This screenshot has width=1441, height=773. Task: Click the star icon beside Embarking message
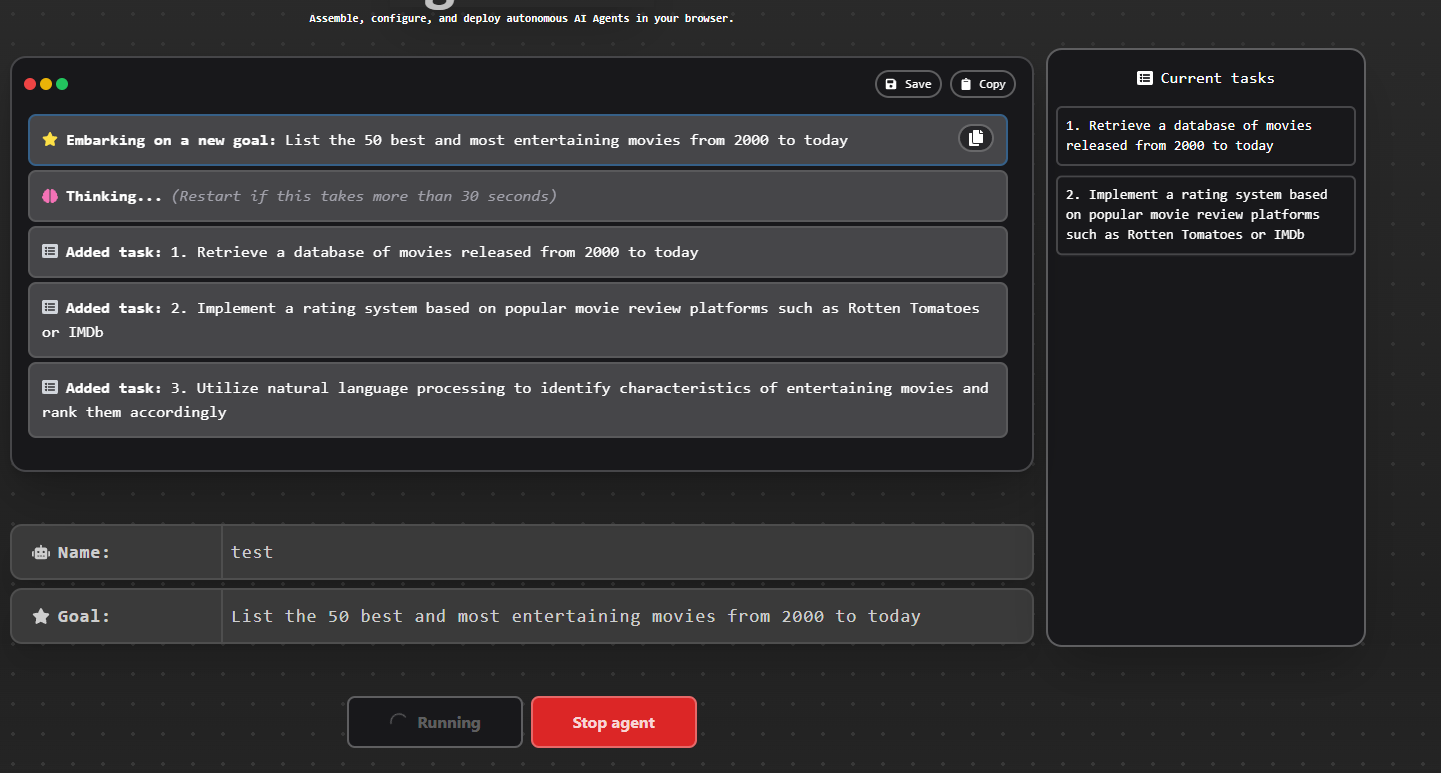(x=50, y=140)
